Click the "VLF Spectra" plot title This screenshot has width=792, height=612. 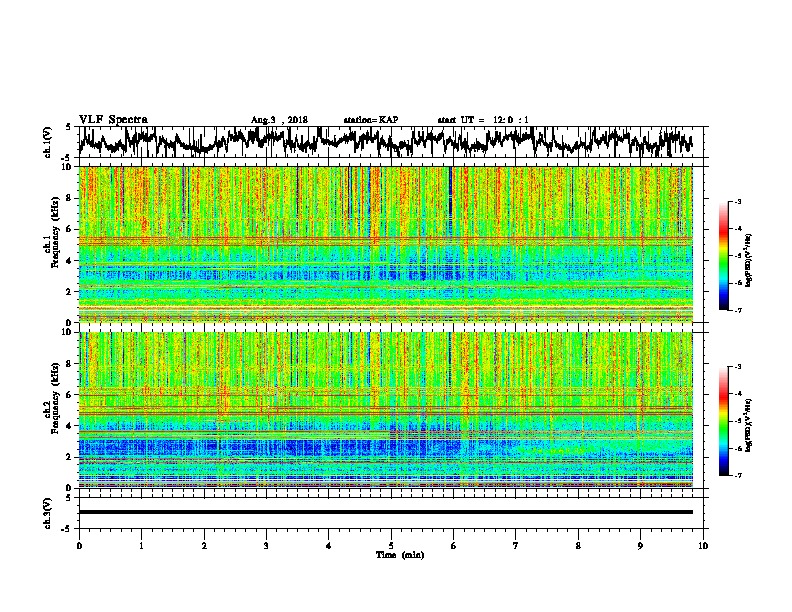(113, 120)
